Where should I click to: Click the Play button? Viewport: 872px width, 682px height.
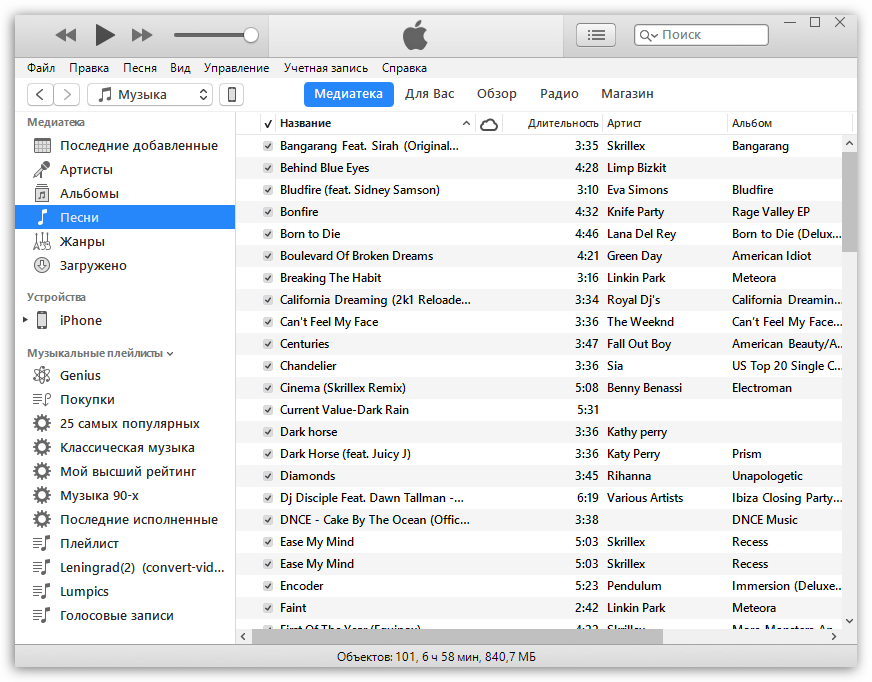[105, 35]
